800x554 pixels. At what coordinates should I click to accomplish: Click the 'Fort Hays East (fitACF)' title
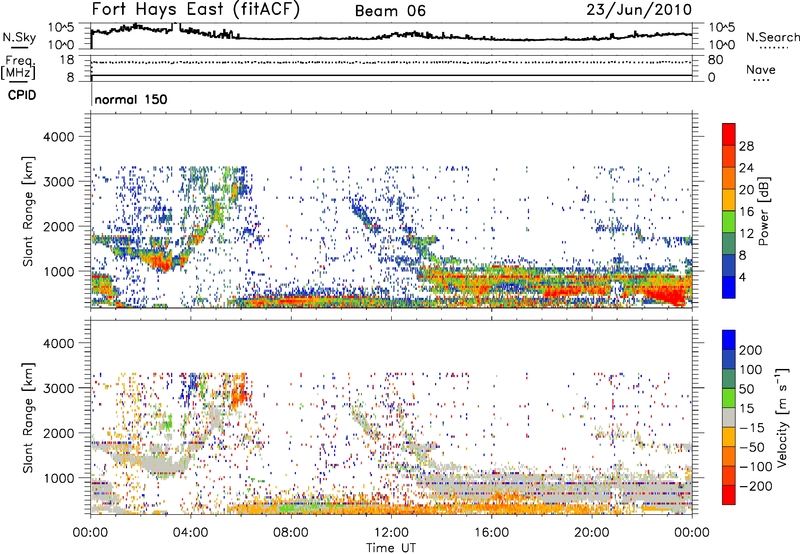coord(196,9)
